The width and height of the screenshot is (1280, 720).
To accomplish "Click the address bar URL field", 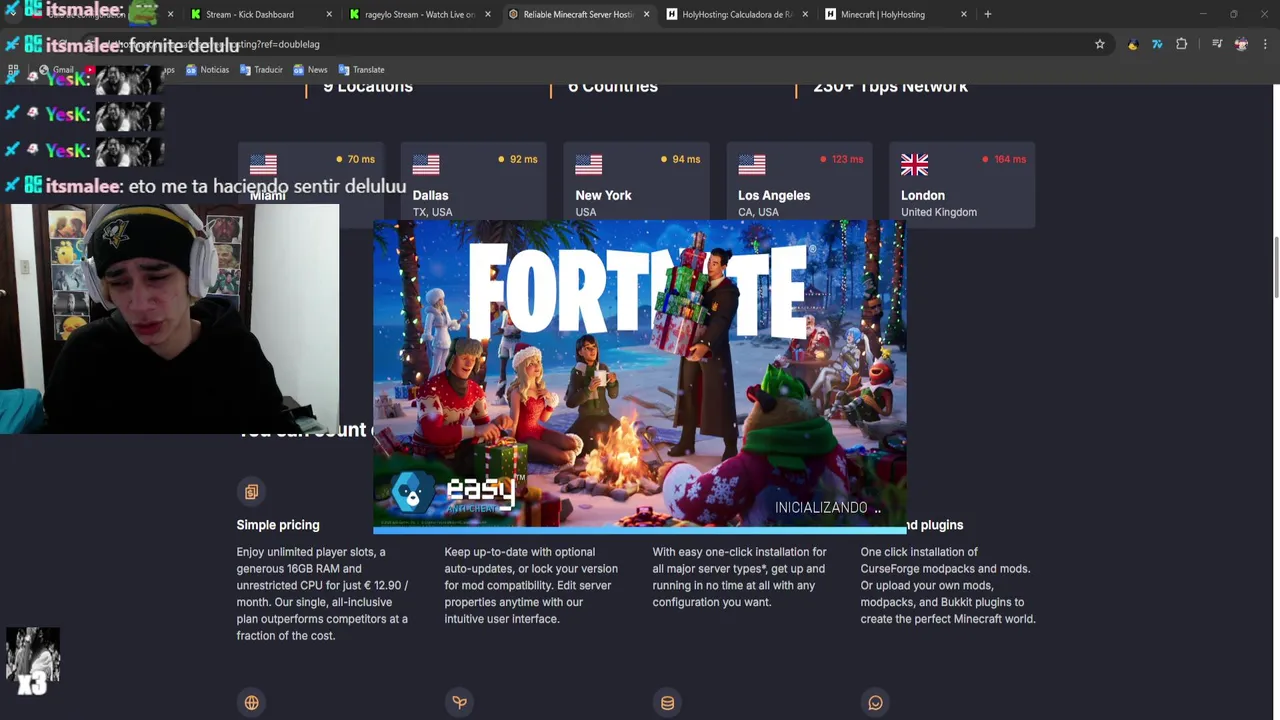I will click(x=600, y=44).
